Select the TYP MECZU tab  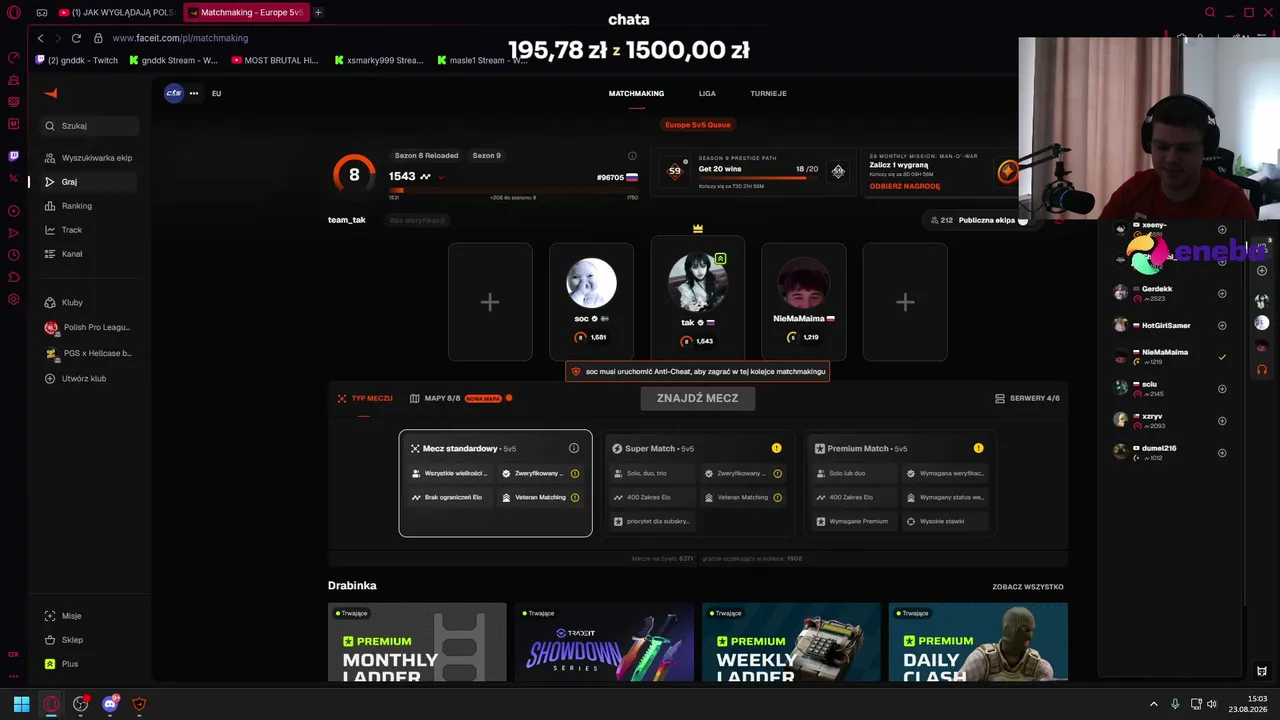tap(365, 398)
